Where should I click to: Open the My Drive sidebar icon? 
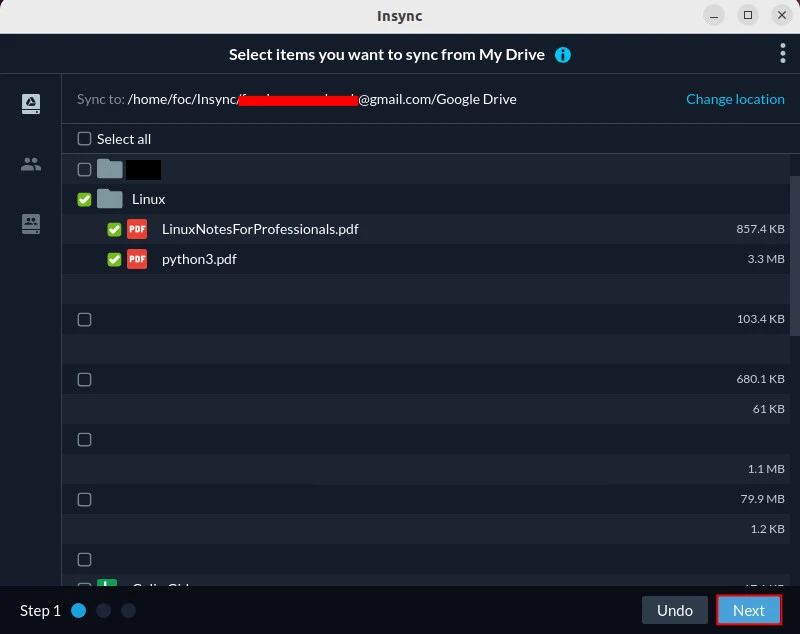pyautogui.click(x=31, y=104)
